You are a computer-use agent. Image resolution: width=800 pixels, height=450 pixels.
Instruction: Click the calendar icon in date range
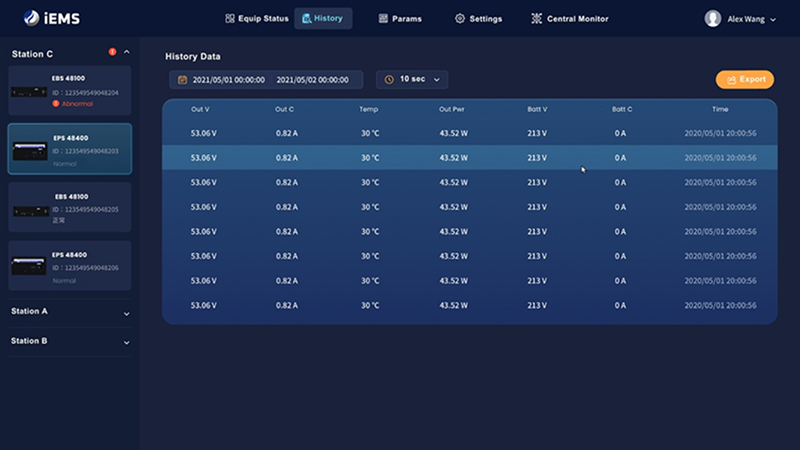point(182,79)
